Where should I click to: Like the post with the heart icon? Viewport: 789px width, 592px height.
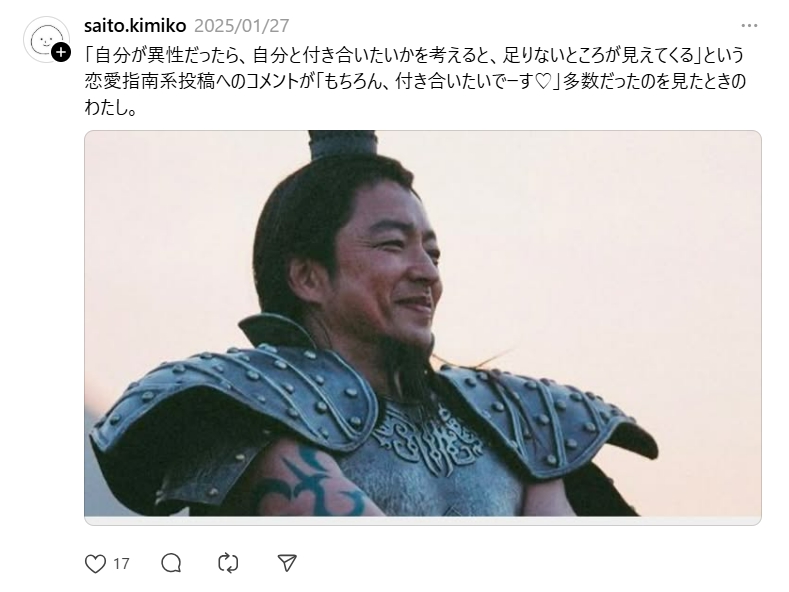(95, 563)
